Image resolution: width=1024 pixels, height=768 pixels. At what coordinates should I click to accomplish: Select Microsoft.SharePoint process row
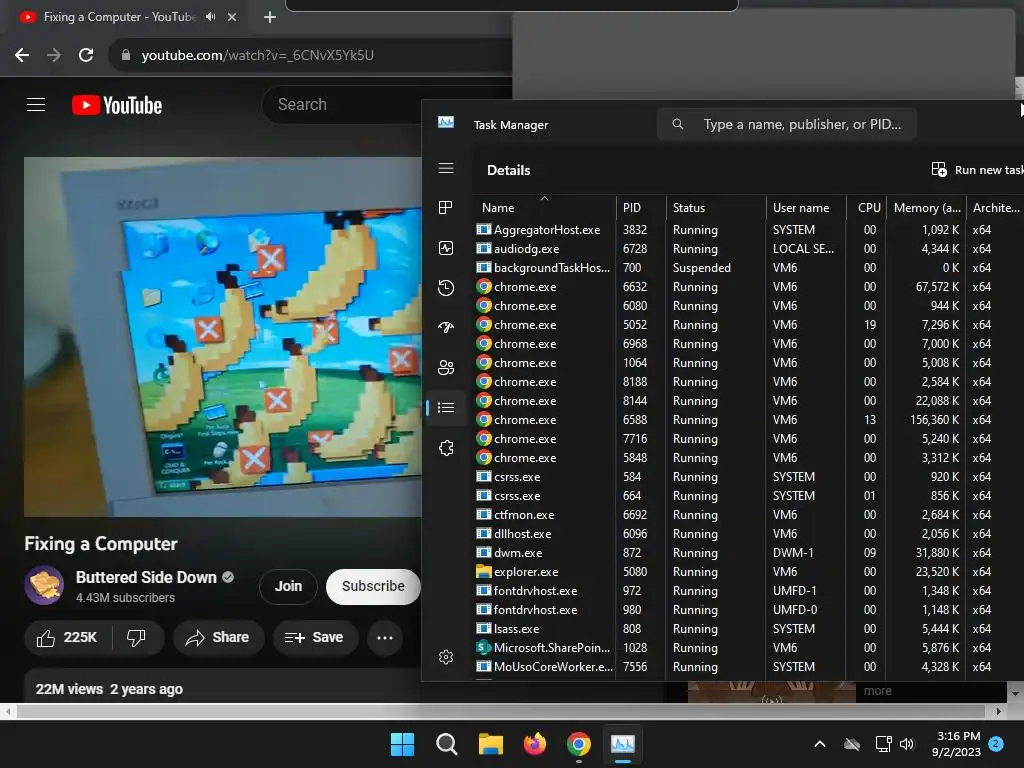pos(748,648)
